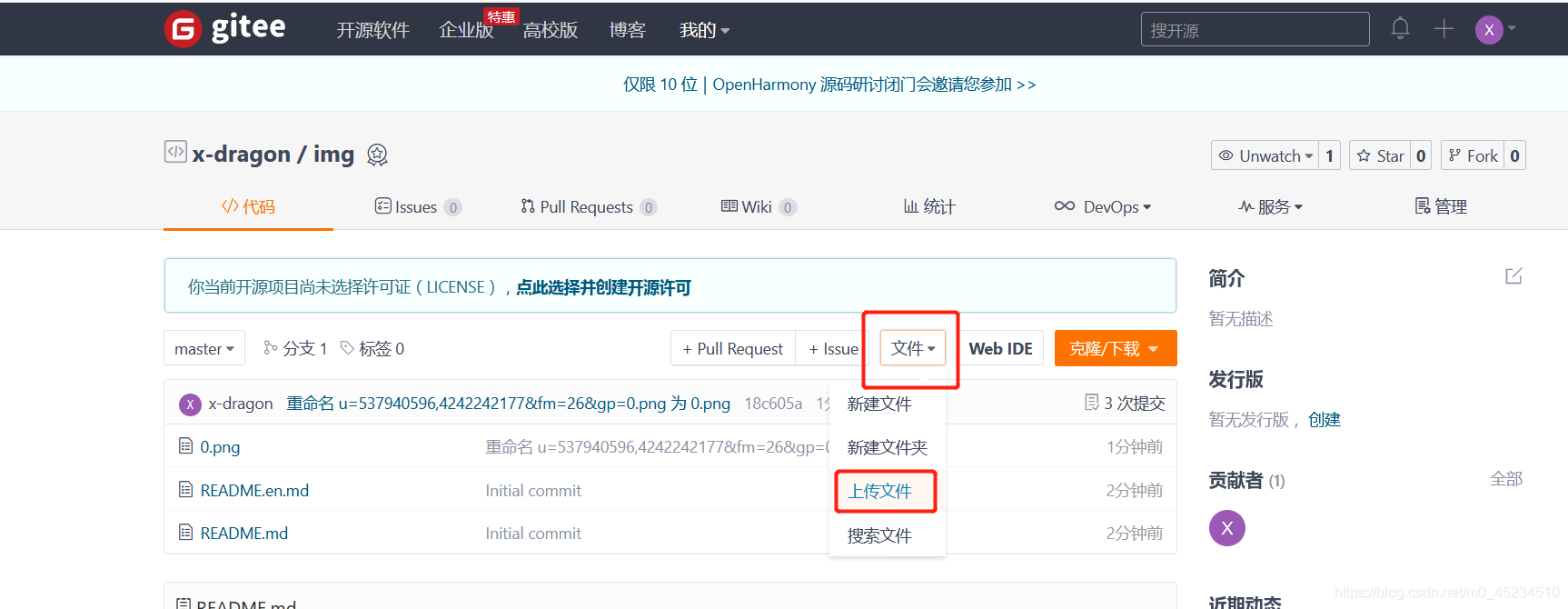Open the Pull Requests tab
Screen dimensions: 1568x609
[589, 207]
